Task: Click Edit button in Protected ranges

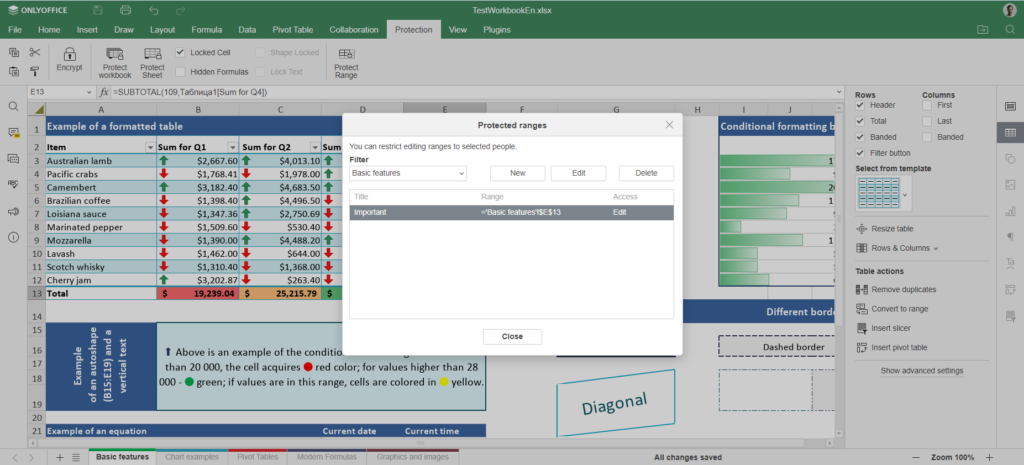Action: pos(578,173)
